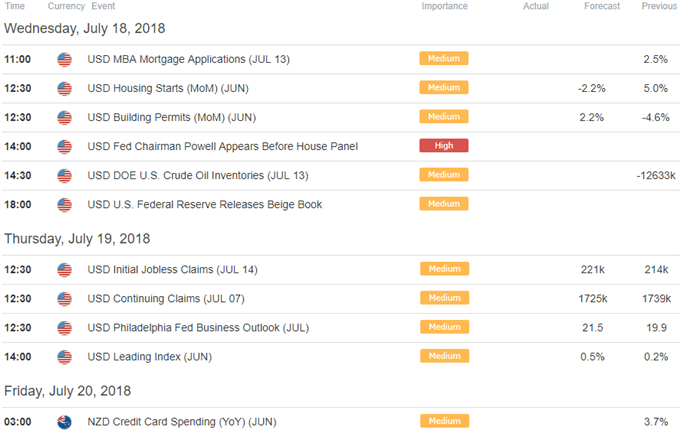Click the 2.5% previous value for Mortgage Applications

tap(655, 59)
